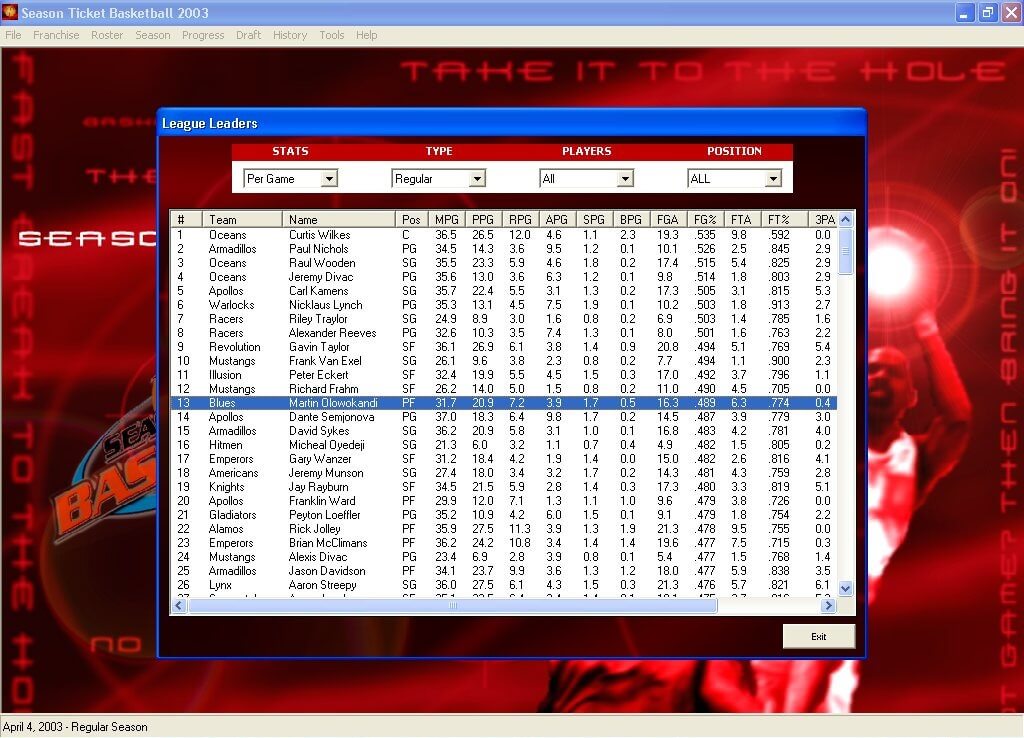Open the Season menu
The width and height of the screenshot is (1024, 738).
pos(153,35)
